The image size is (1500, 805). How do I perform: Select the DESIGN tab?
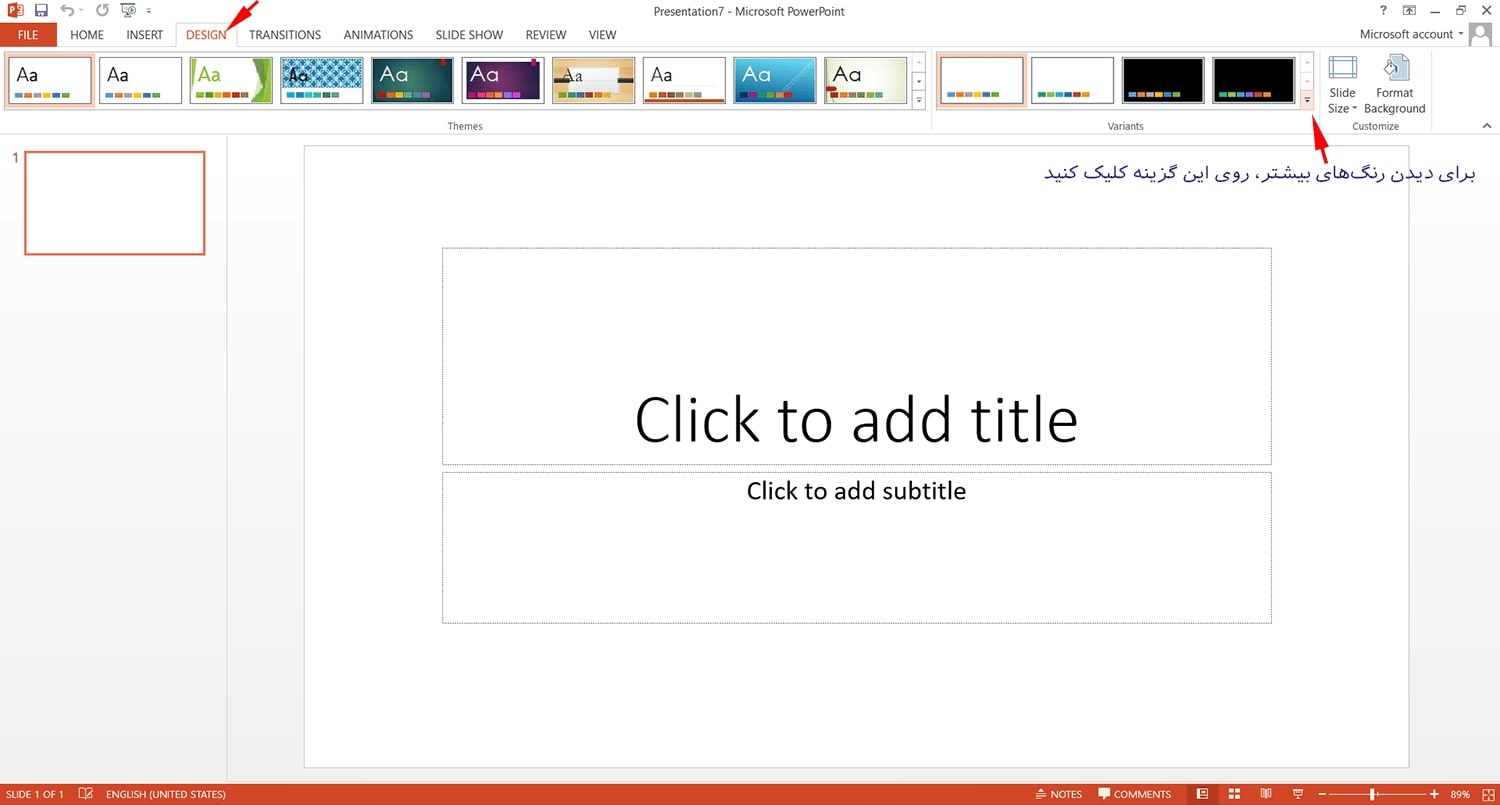(206, 35)
